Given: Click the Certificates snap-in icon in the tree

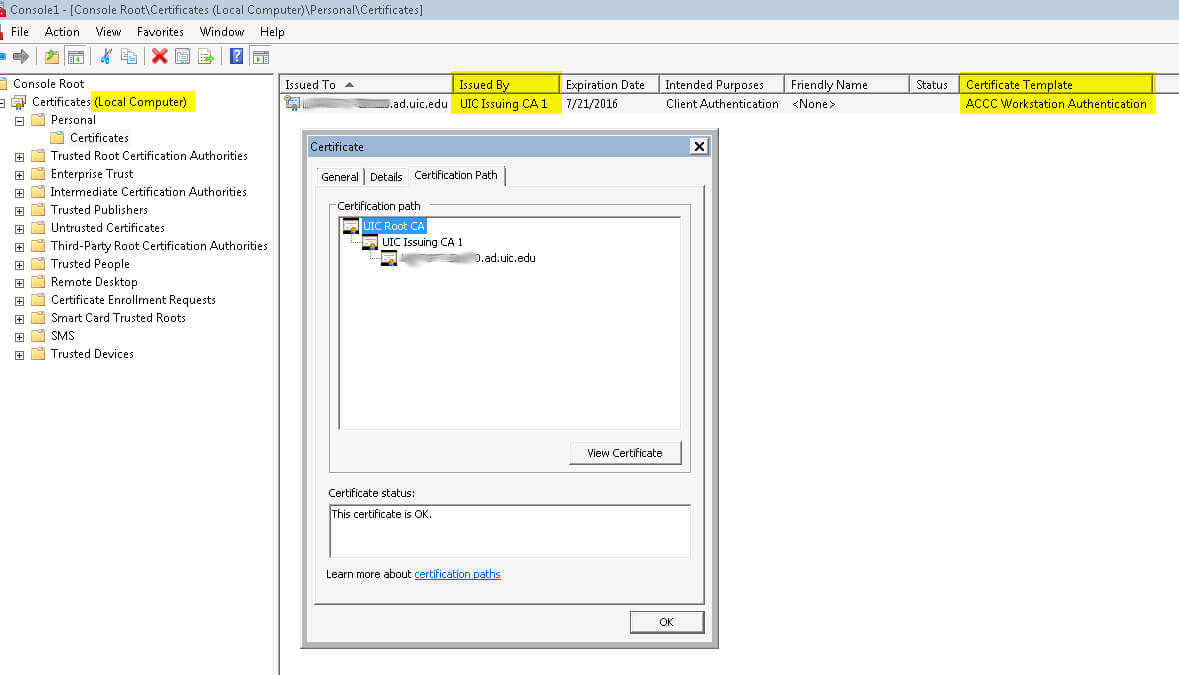Looking at the screenshot, I should click(19, 102).
